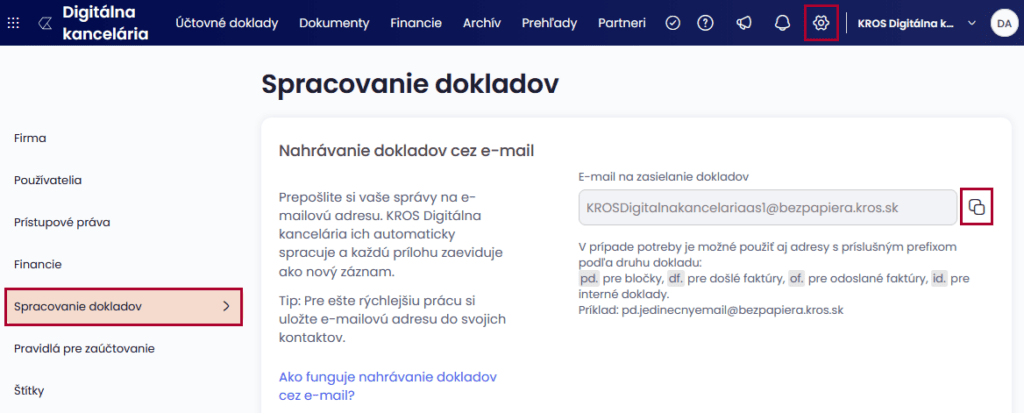Expand the KROS Digitálna company dropdown

coord(971,23)
